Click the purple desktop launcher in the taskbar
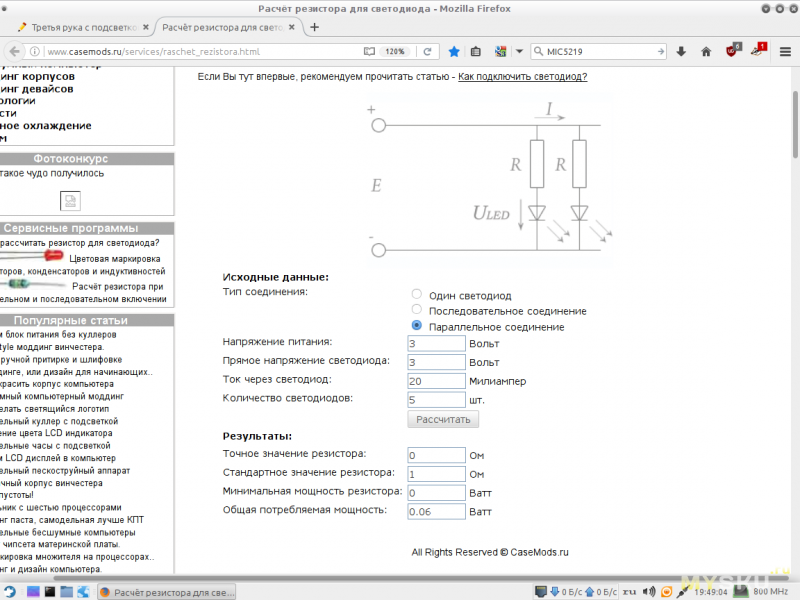This screenshot has height=600, width=800. (x=33, y=592)
